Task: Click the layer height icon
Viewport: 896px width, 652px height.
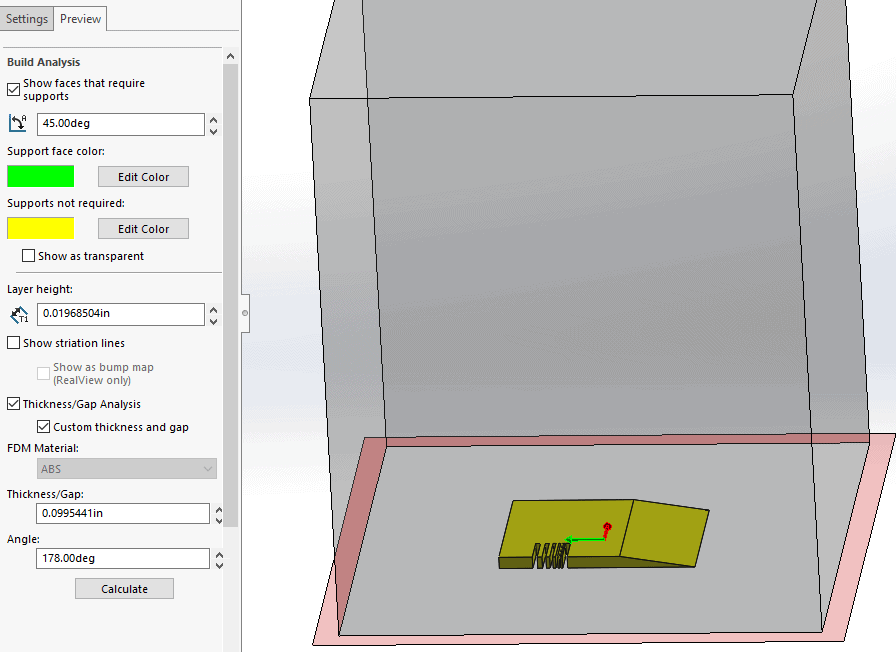Action: pyautogui.click(x=18, y=315)
